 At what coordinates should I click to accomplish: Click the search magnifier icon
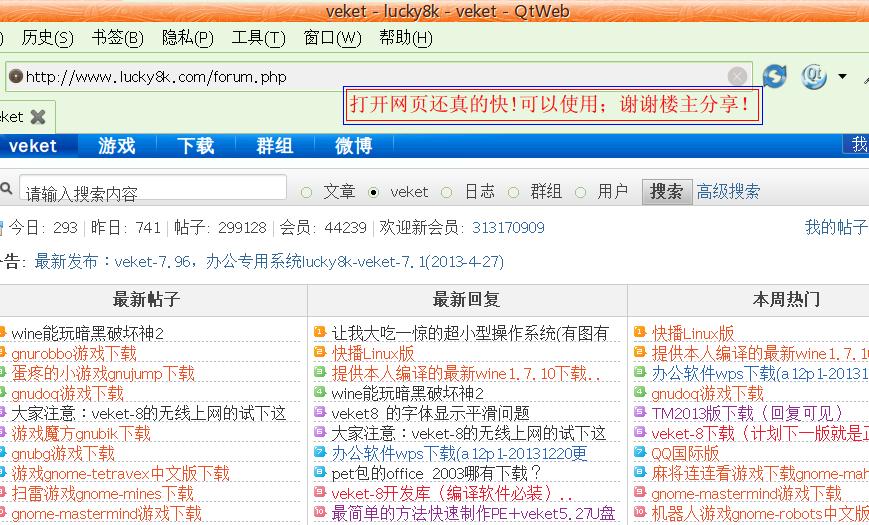coord(6,188)
